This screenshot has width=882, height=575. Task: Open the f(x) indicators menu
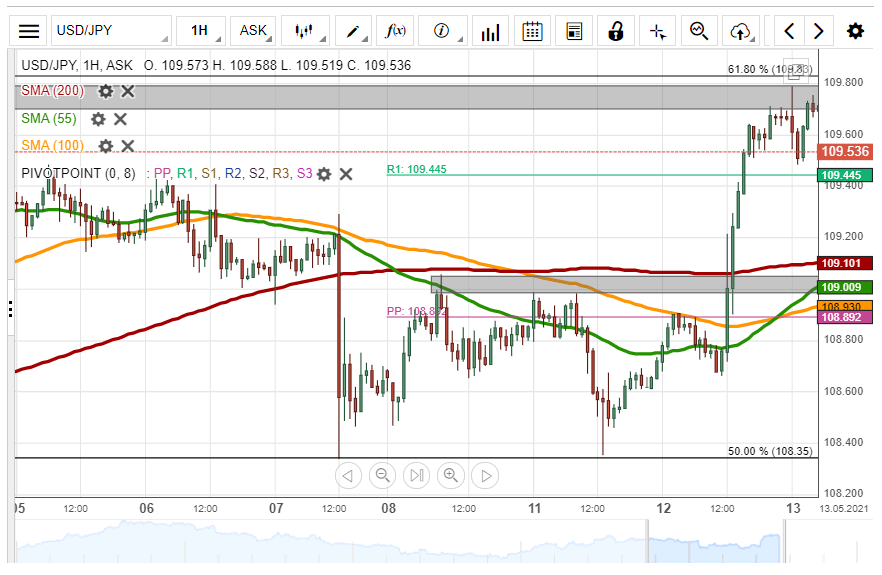397,31
